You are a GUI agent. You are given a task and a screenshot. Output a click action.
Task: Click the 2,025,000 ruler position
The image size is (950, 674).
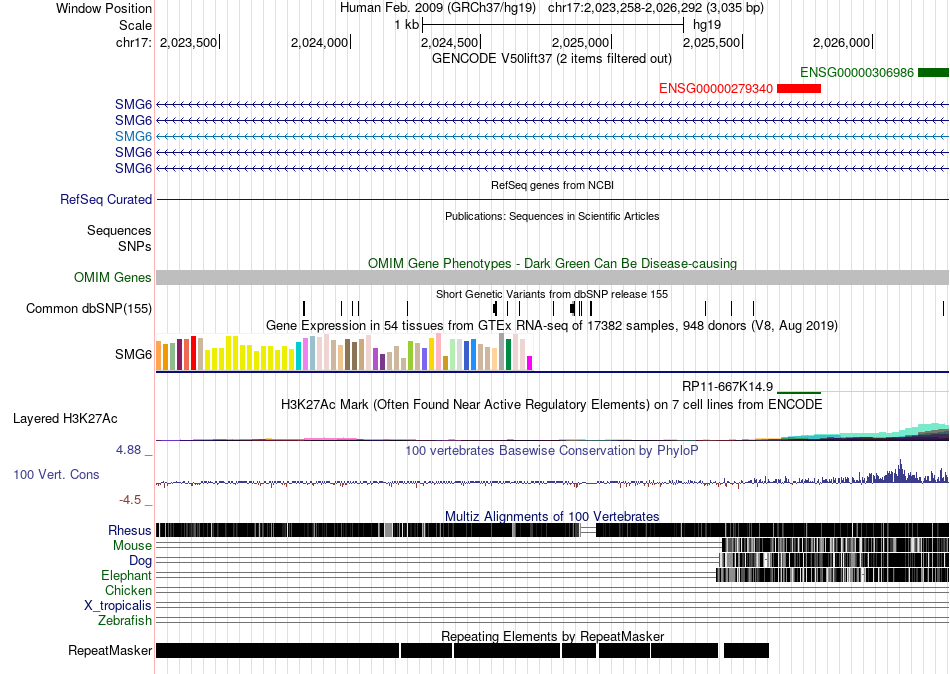[x=580, y=42]
